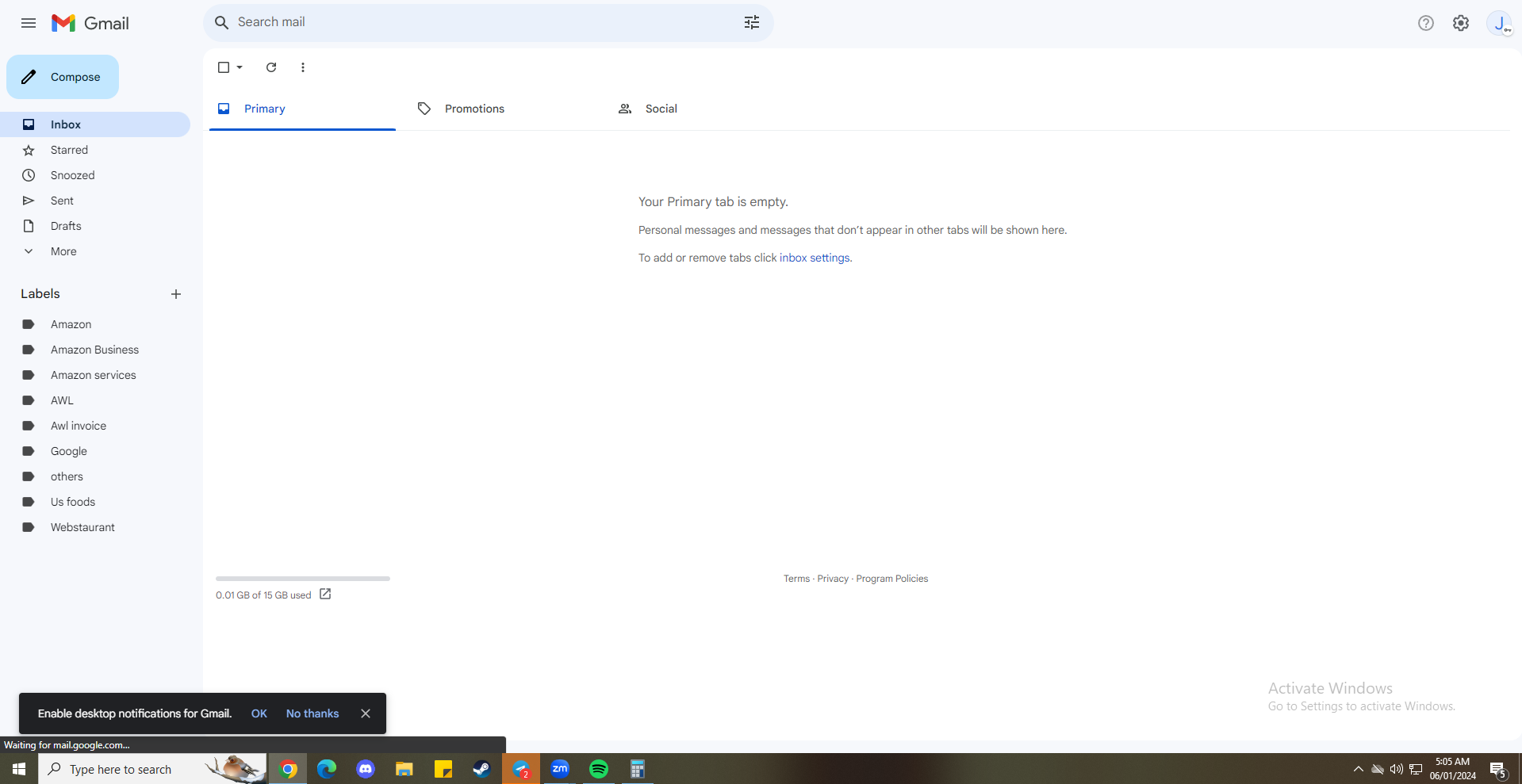Open Discord from taskbar
Viewport: 1522px width, 784px height.
click(x=366, y=769)
